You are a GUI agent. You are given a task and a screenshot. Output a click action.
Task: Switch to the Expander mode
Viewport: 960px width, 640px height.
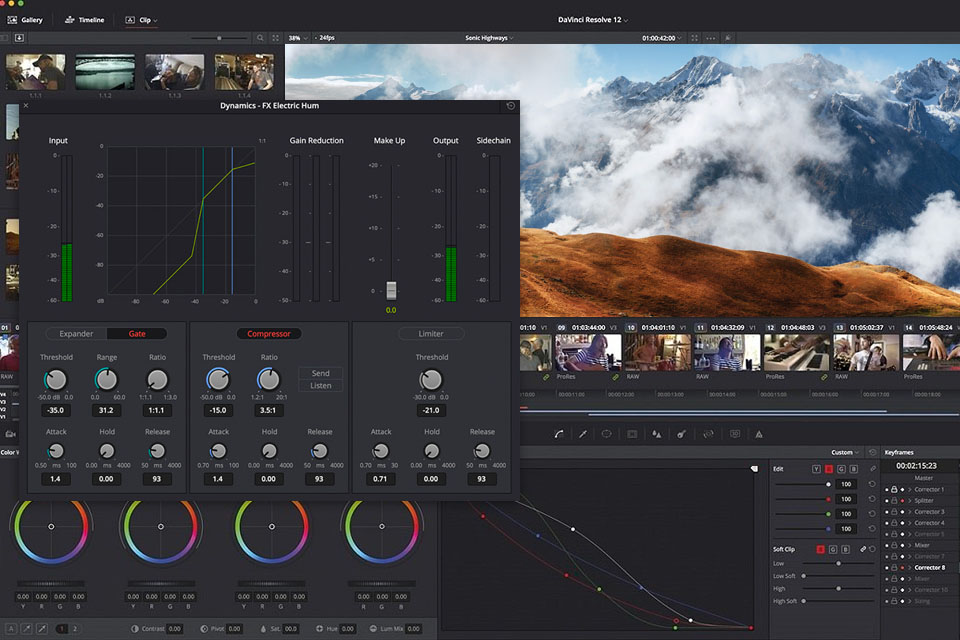coord(76,334)
